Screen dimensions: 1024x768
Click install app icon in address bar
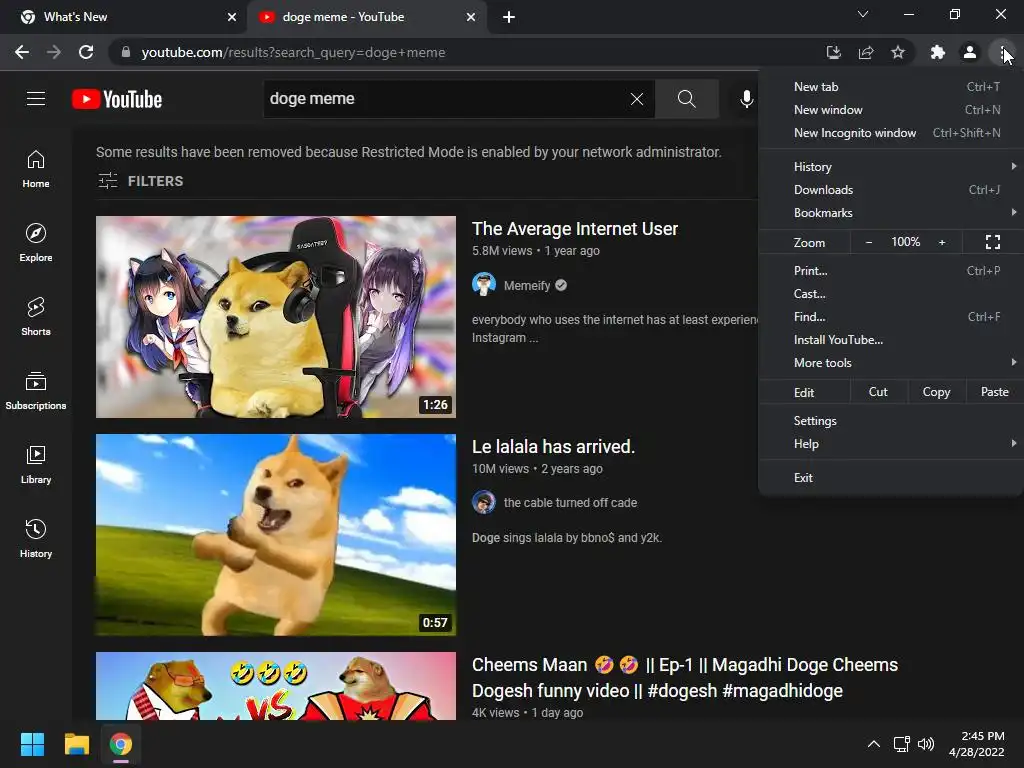(833, 52)
